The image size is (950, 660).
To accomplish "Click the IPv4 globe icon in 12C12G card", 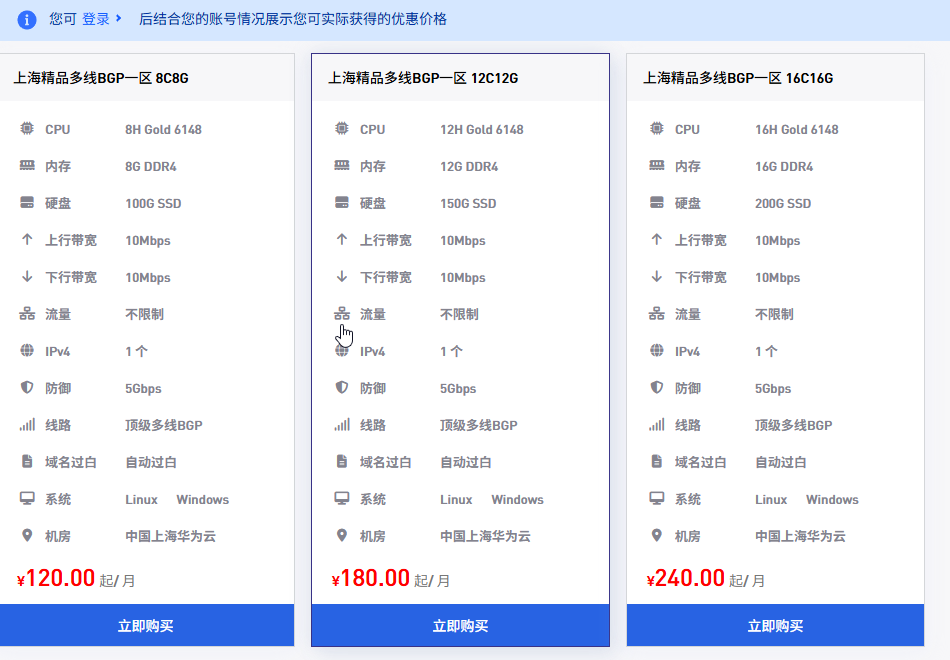I will 342,351.
